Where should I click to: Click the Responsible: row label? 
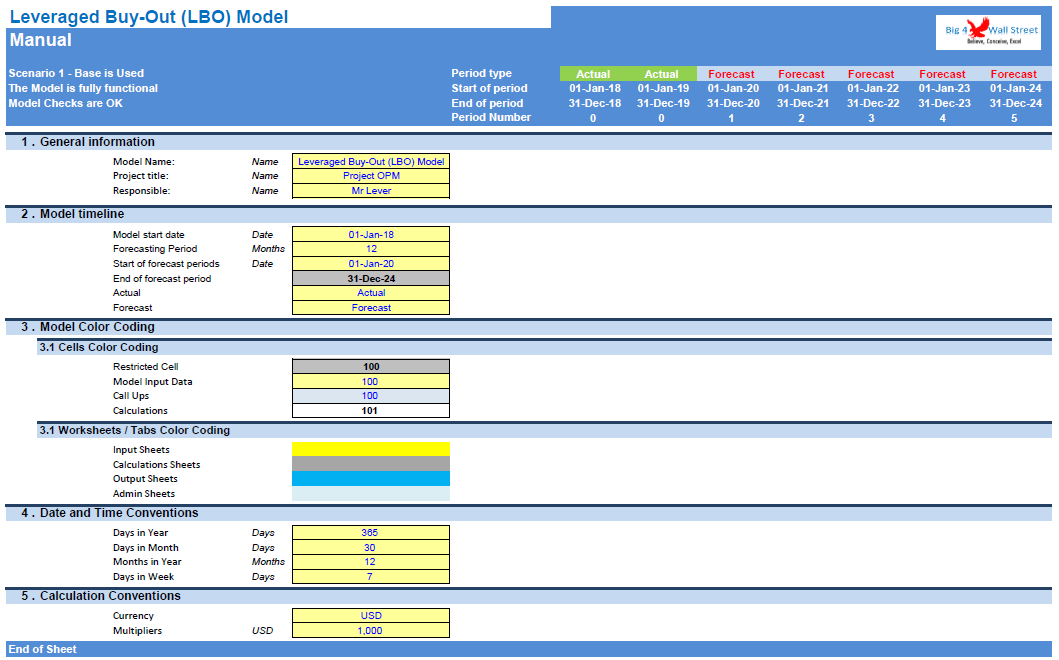[x=141, y=191]
